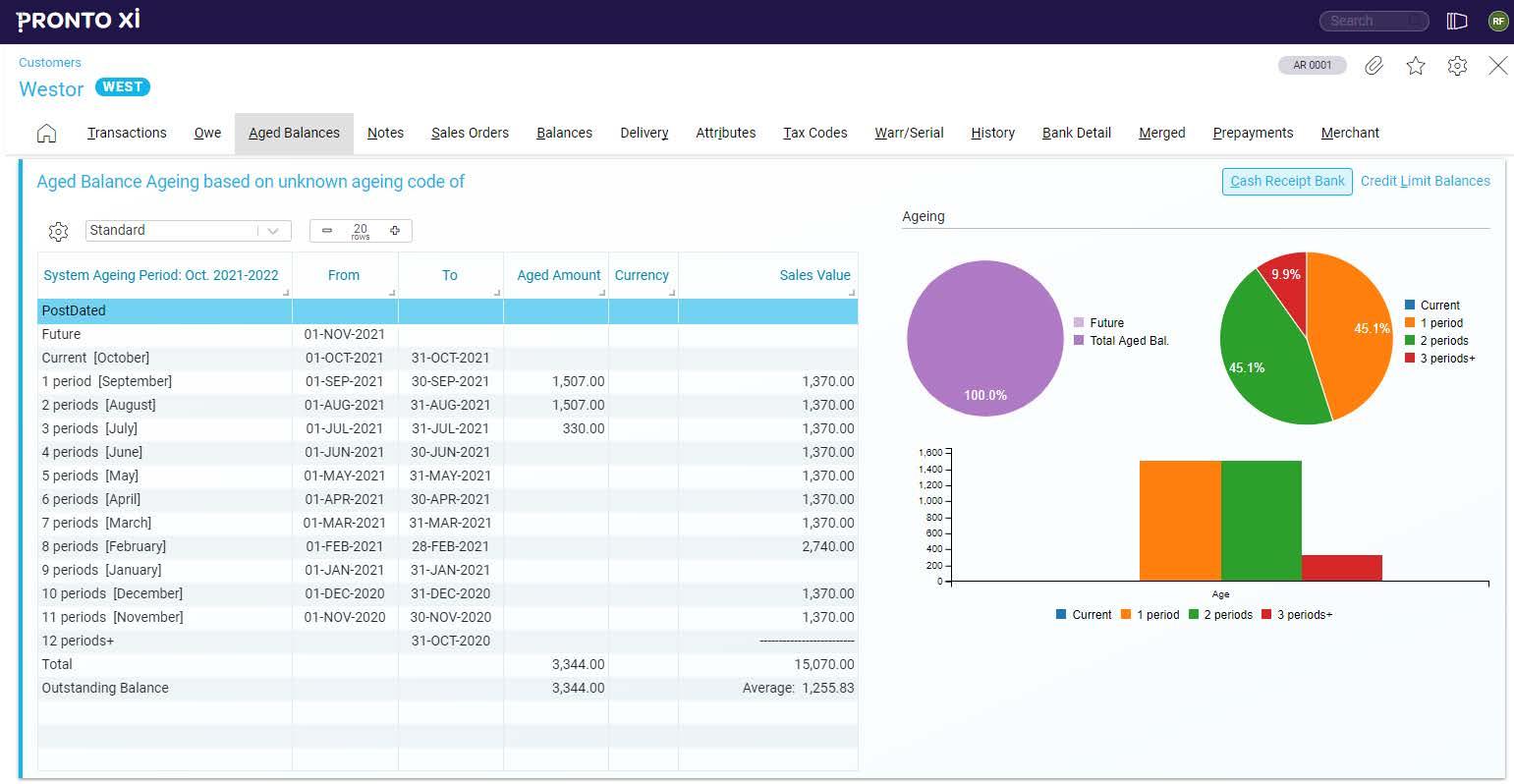Screen dimensions: 1514x784
Task: Open the Home tab via the house icon
Action: [46, 132]
